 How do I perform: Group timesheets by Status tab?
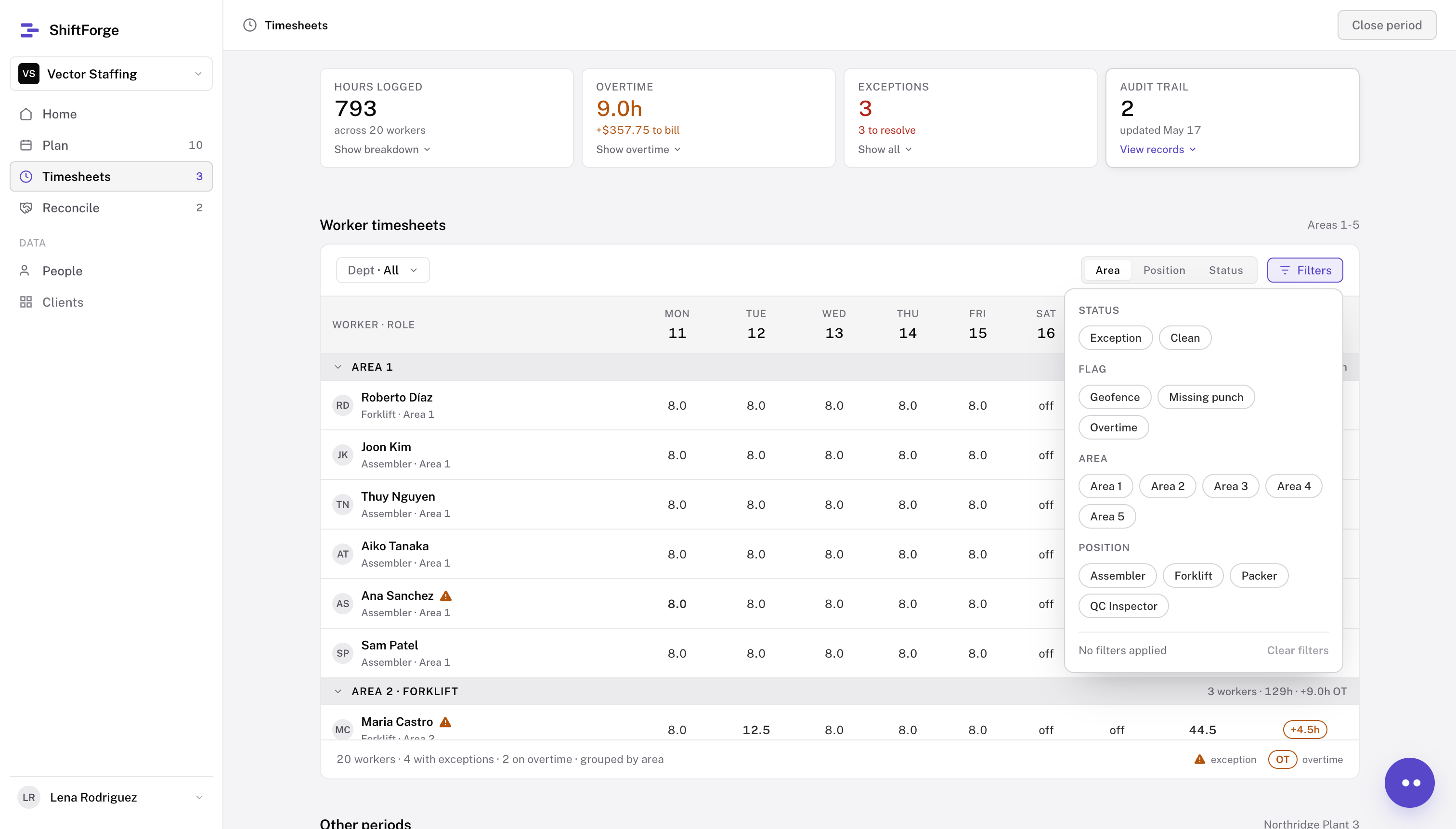(x=1225, y=270)
